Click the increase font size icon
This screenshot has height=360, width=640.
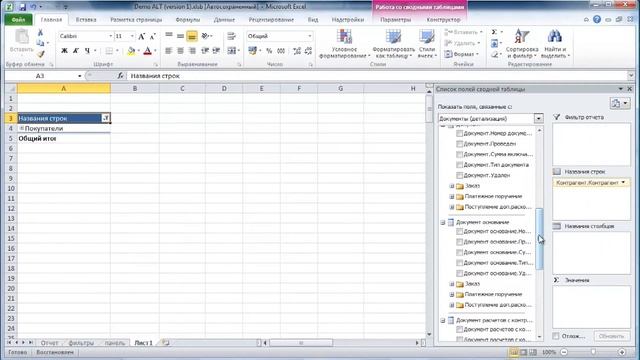[141, 36]
